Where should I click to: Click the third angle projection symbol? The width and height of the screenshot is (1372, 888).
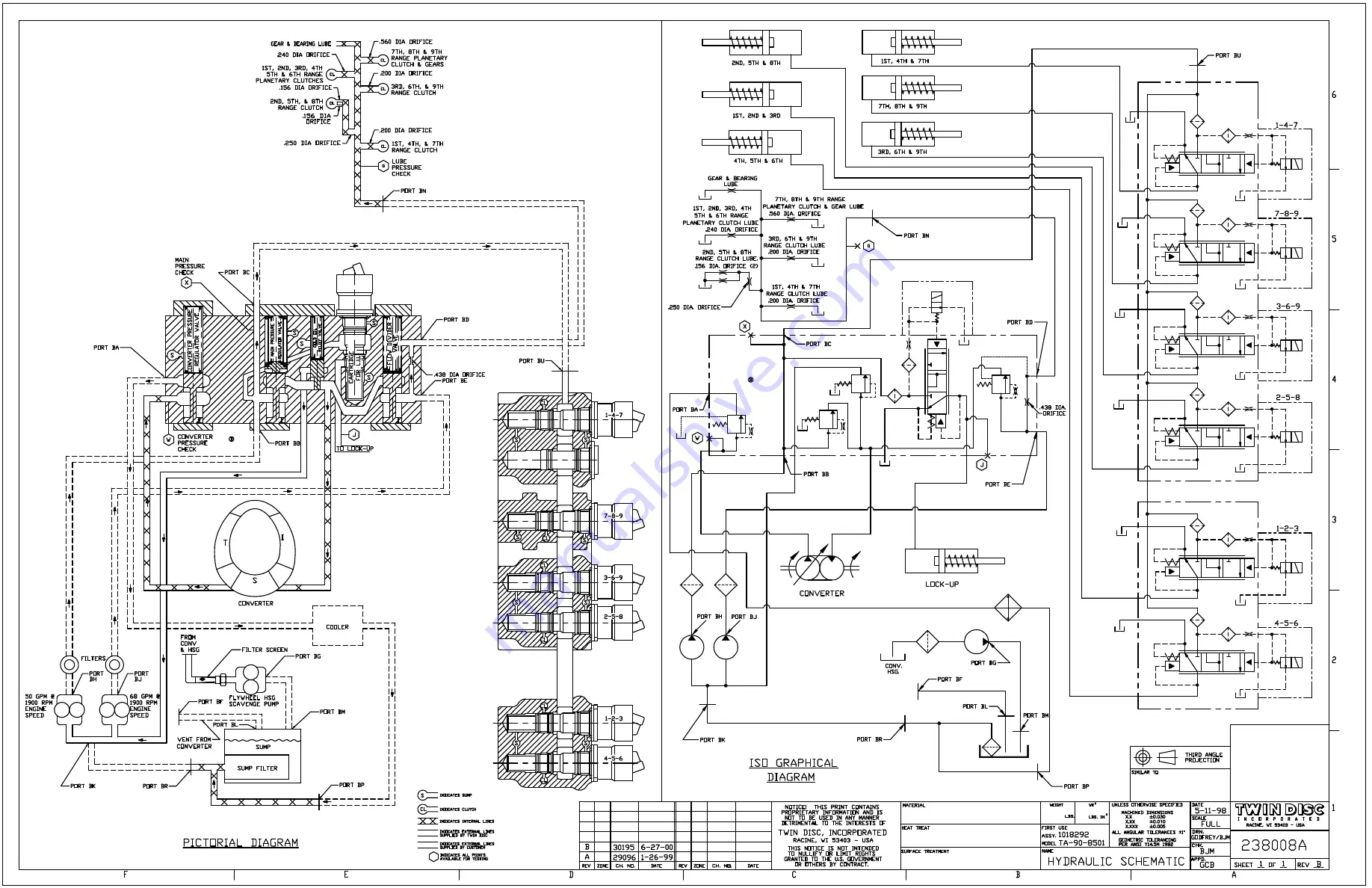tap(1155, 758)
